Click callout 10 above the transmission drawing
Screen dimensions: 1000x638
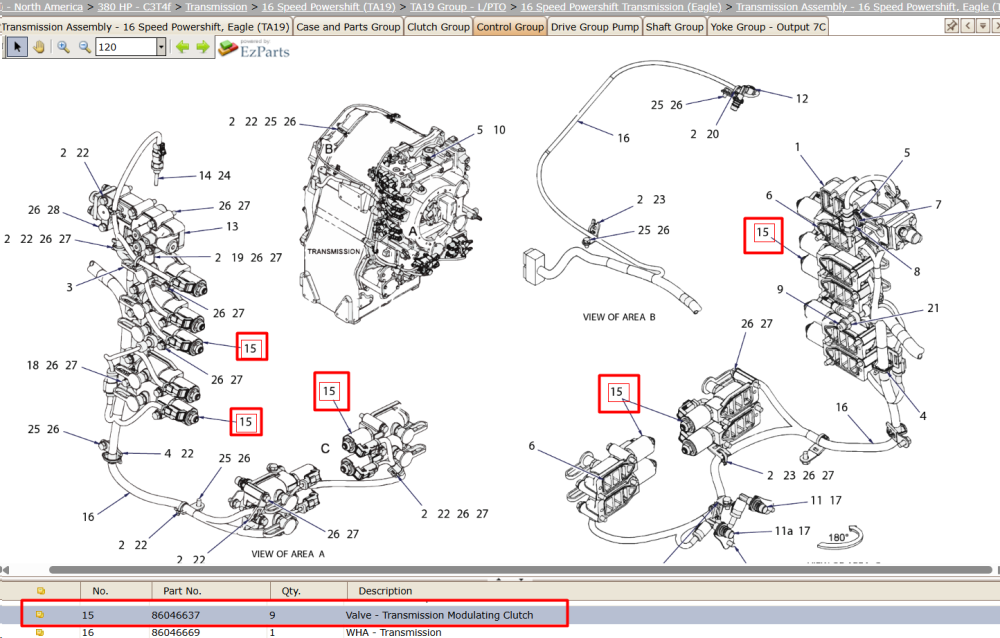pos(499,130)
